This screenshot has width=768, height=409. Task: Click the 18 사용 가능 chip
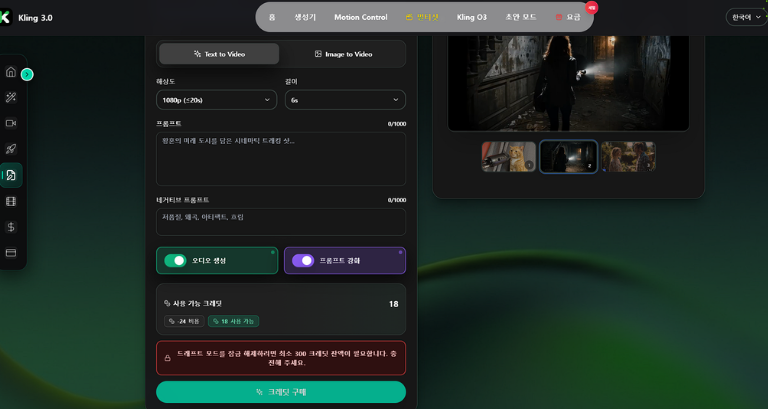pyautogui.click(x=234, y=321)
